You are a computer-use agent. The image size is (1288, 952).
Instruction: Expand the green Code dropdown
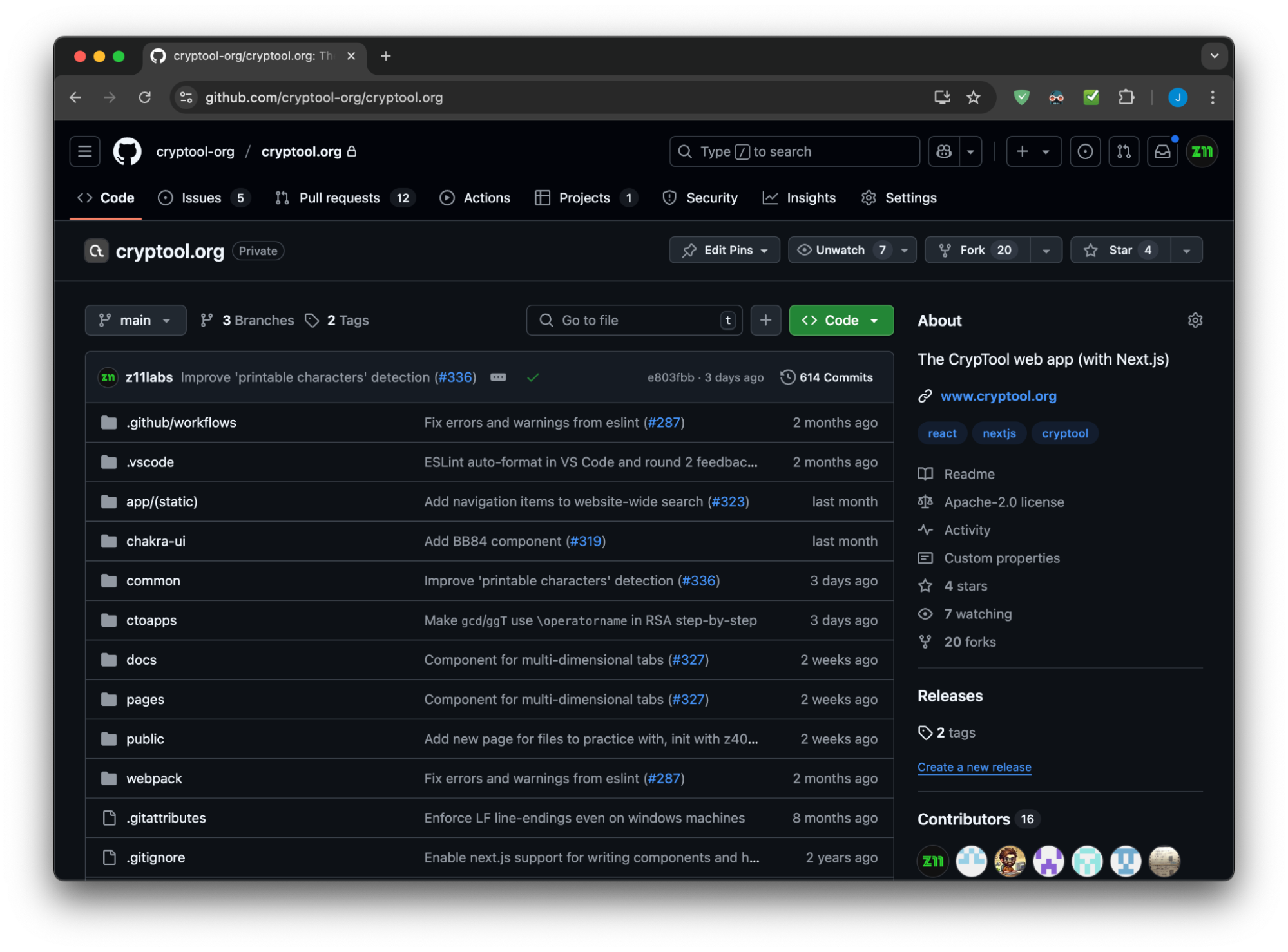click(841, 320)
